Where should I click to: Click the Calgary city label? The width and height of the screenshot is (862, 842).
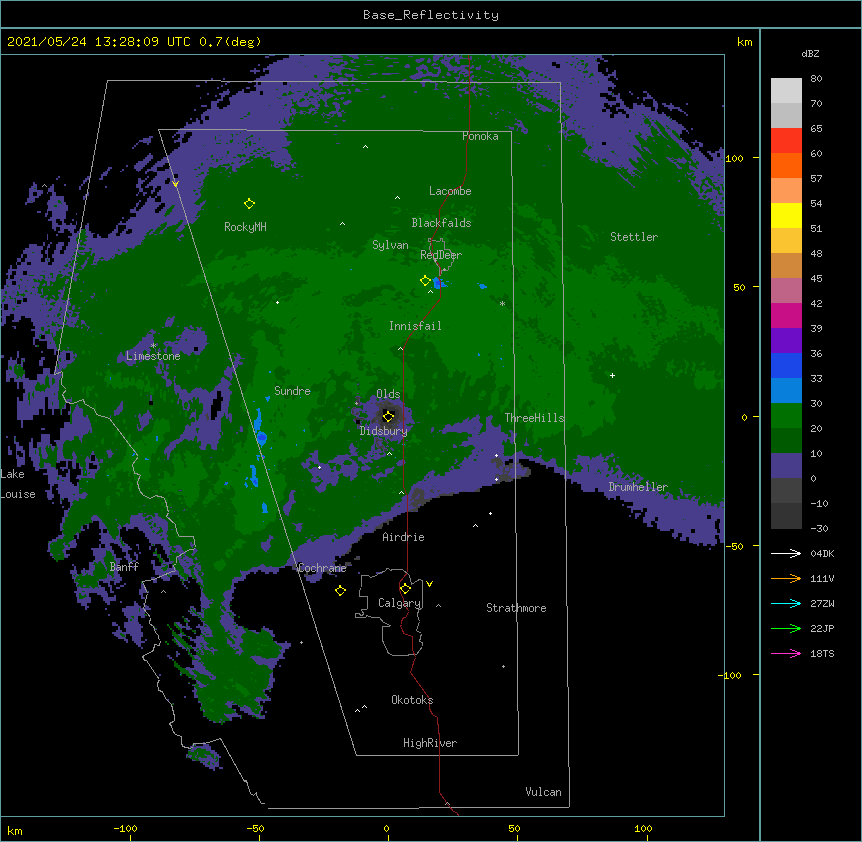pyautogui.click(x=399, y=603)
